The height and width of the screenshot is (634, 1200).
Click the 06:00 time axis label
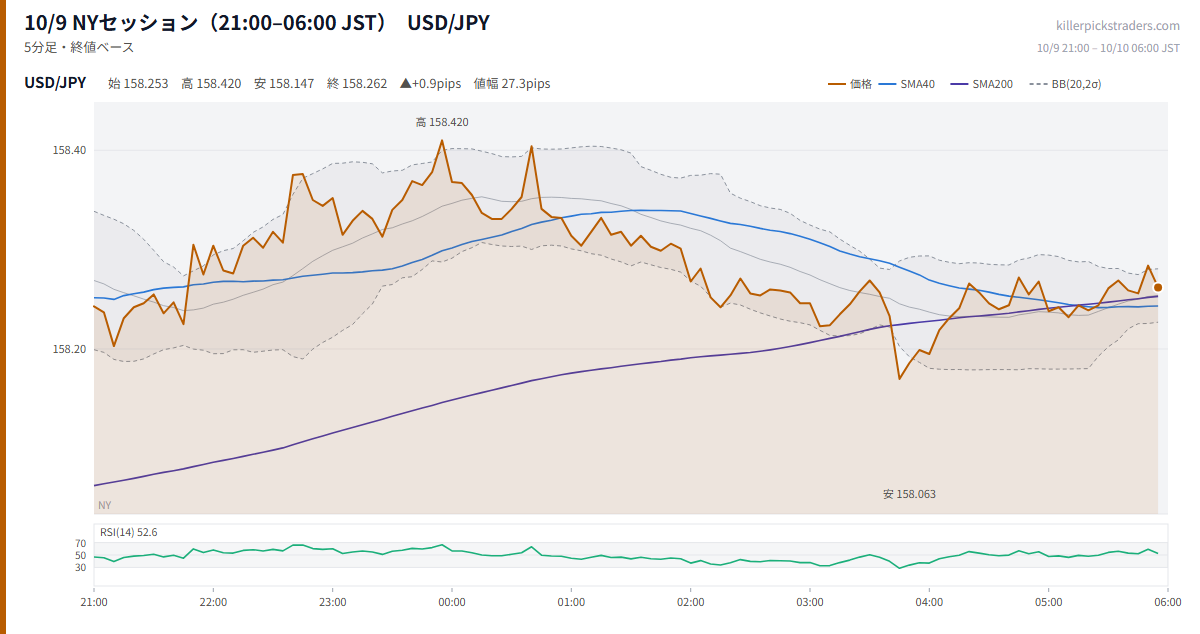pos(1168,602)
